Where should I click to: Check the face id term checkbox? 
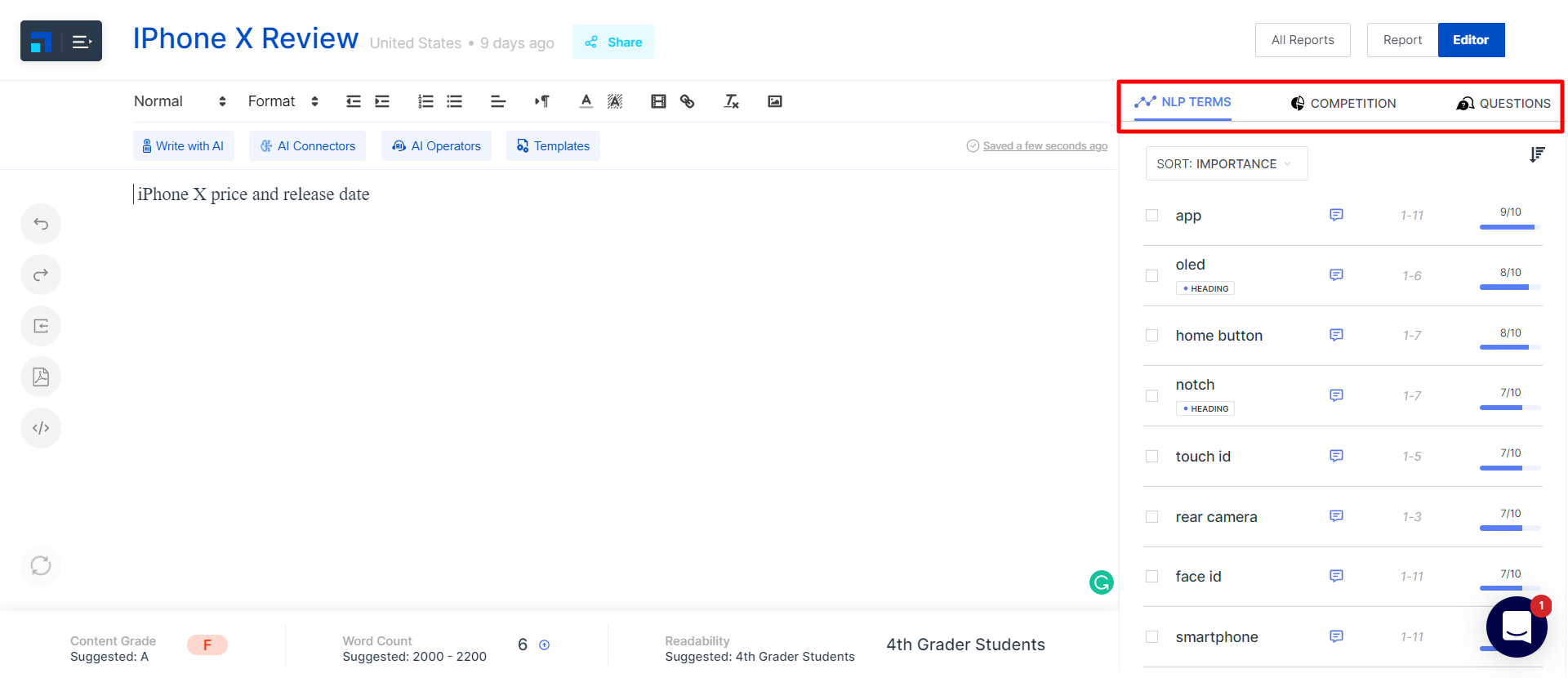(x=1151, y=577)
